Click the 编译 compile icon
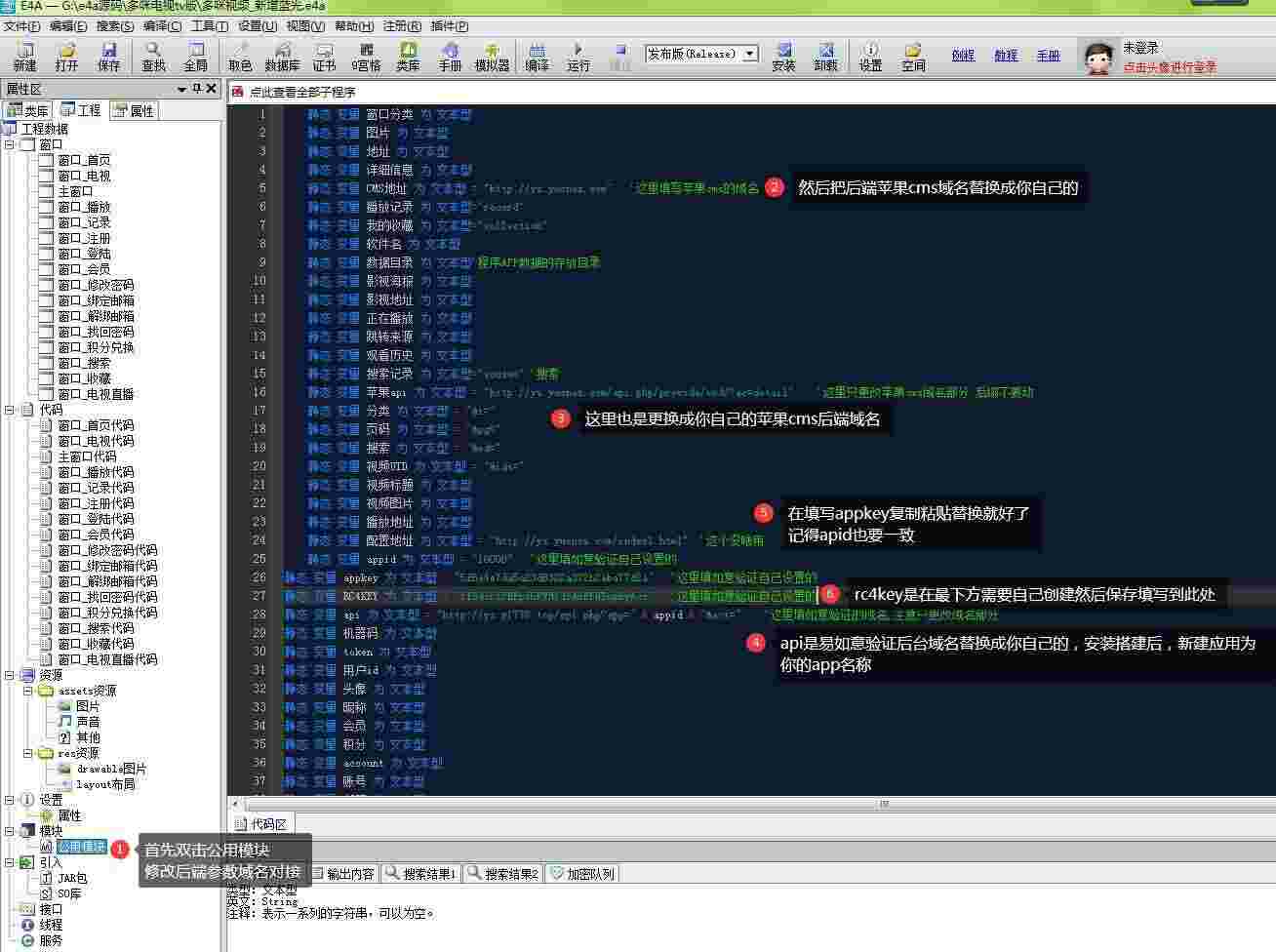This screenshot has height=952, width=1276. [537, 56]
